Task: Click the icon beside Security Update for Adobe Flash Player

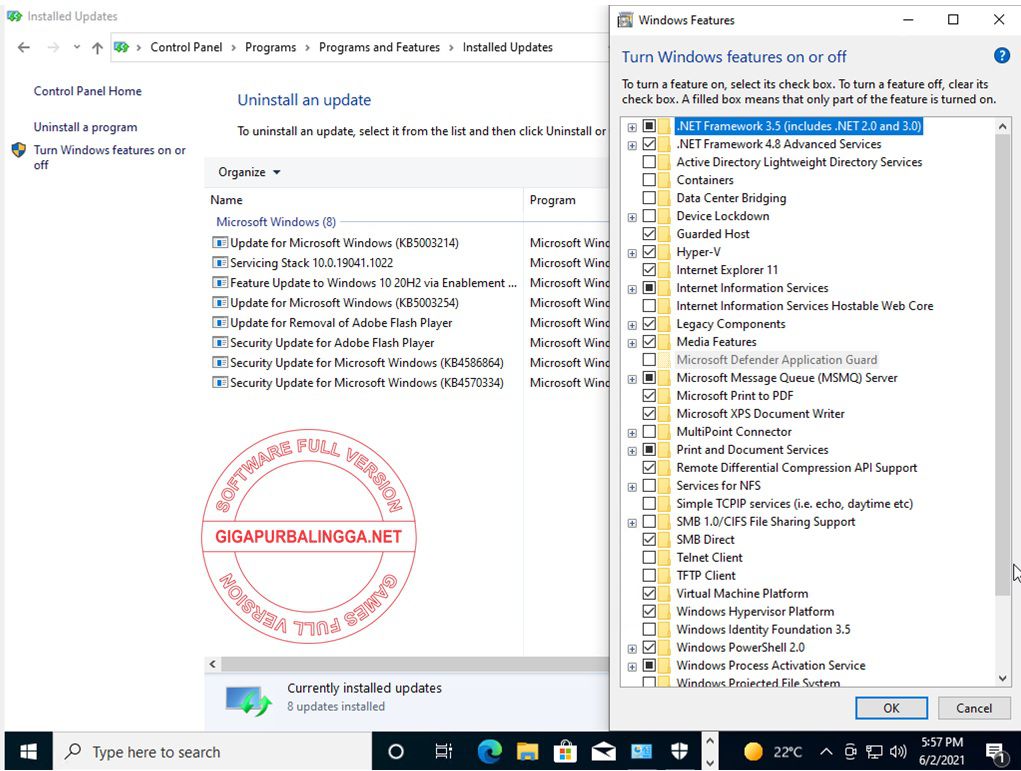Action: coord(220,343)
